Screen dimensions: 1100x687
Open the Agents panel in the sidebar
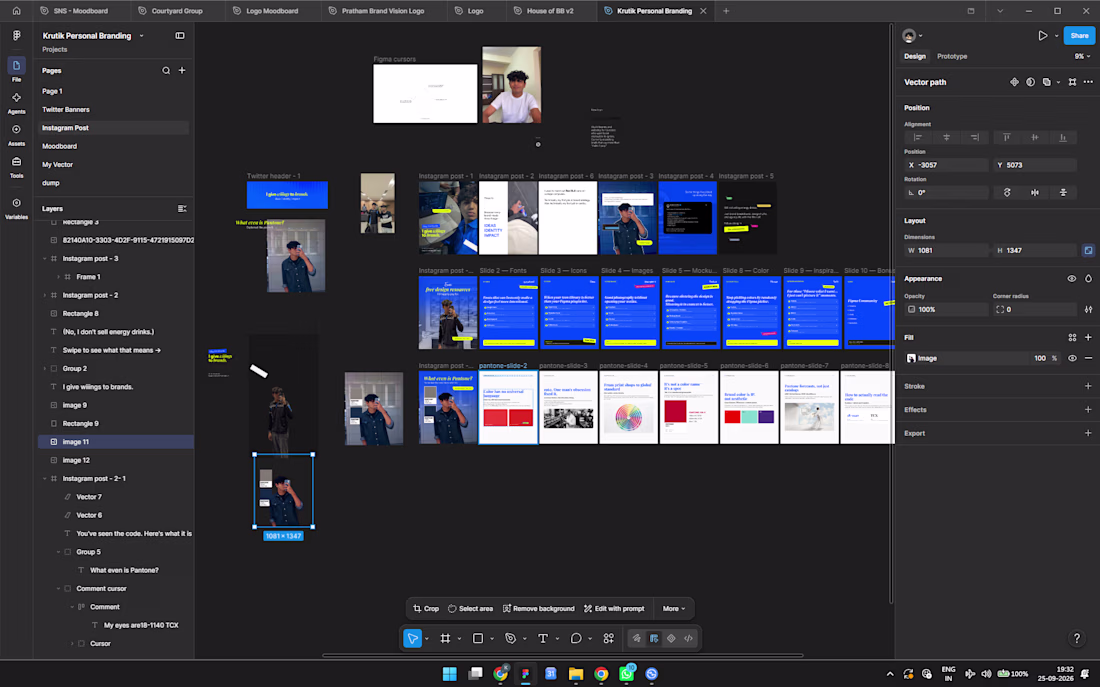[16, 102]
